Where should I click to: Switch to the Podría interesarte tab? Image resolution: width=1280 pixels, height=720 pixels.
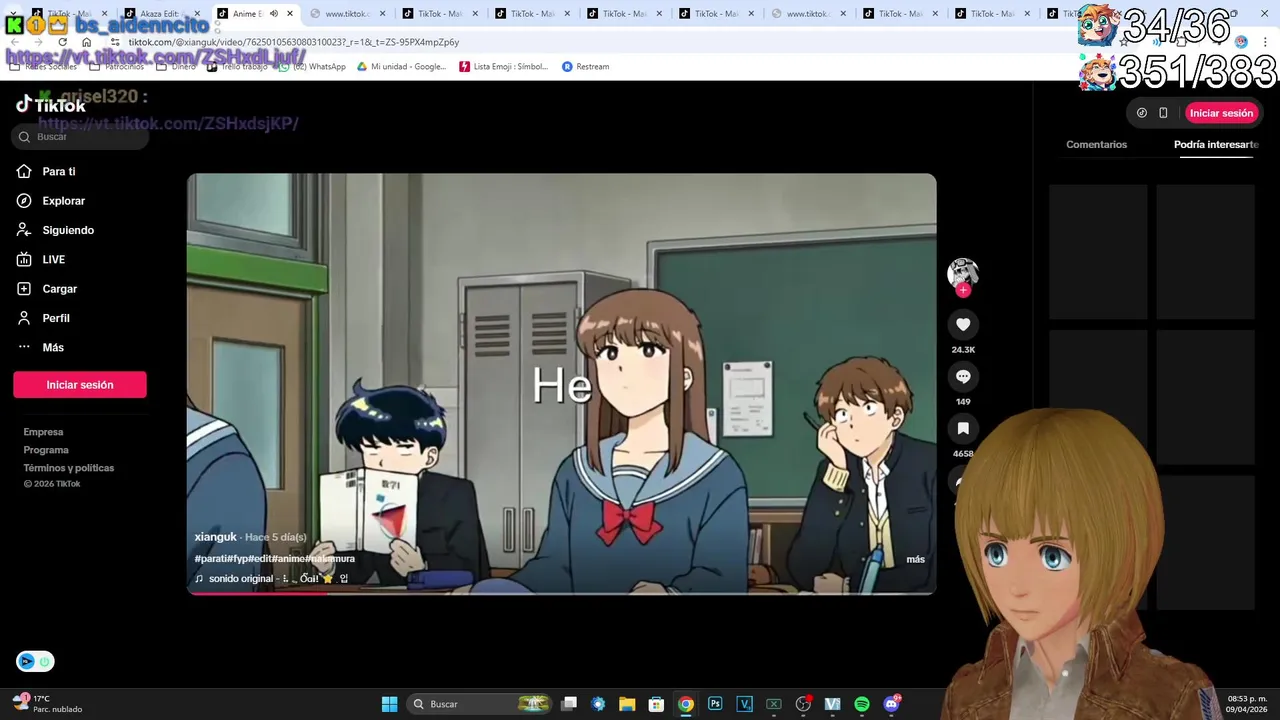[x=1216, y=144]
